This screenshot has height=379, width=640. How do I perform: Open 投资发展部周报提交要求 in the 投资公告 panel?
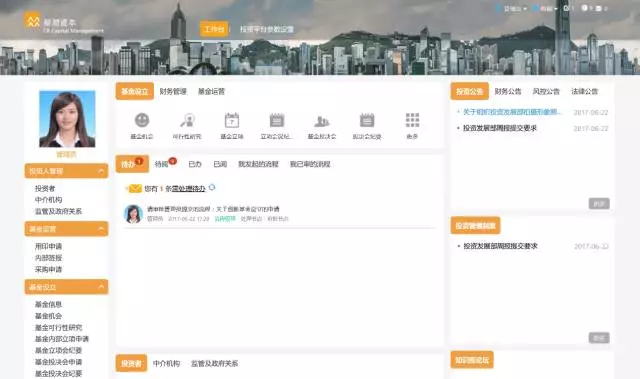[x=500, y=128]
